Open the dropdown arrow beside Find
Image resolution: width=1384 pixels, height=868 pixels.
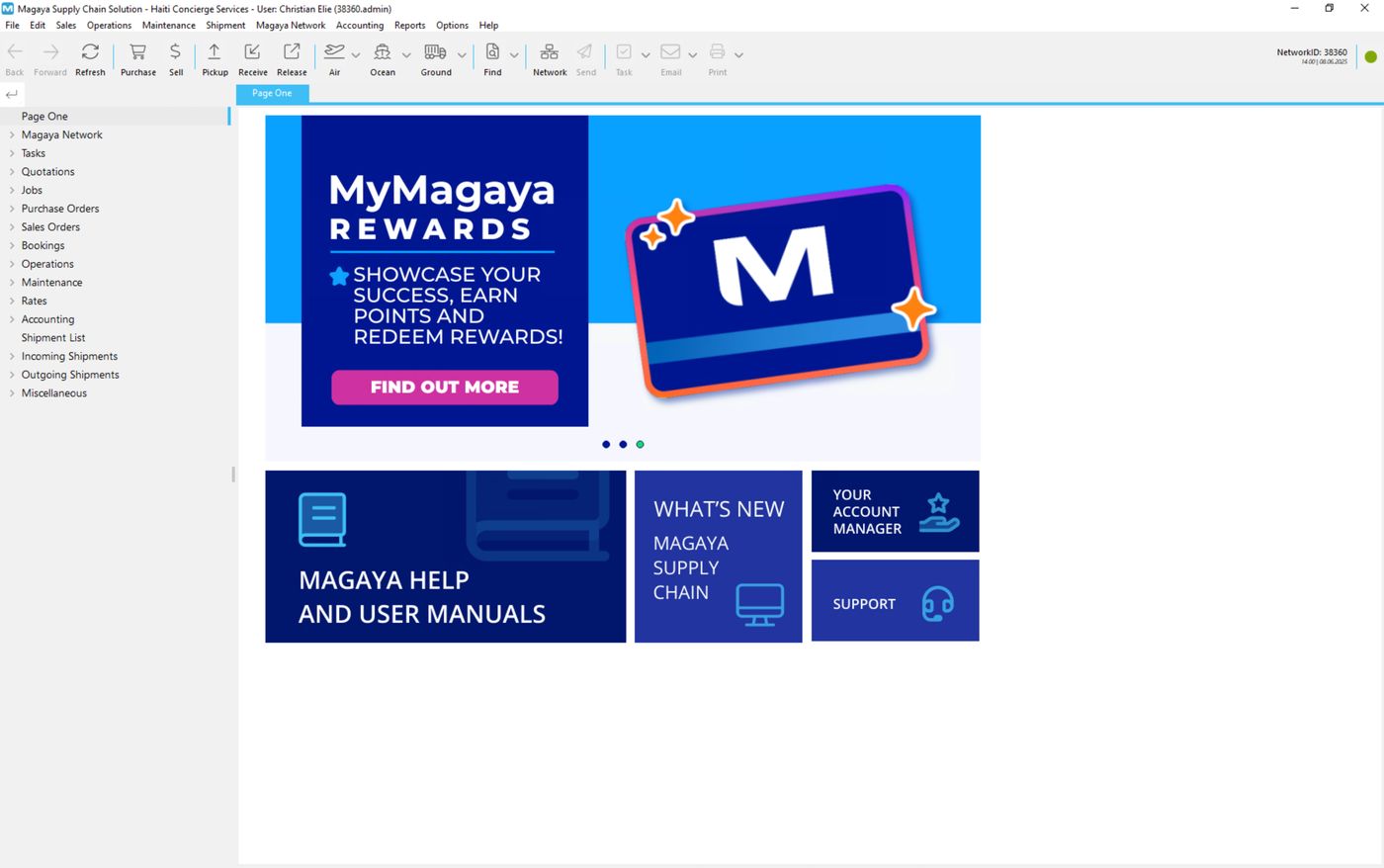514,55
